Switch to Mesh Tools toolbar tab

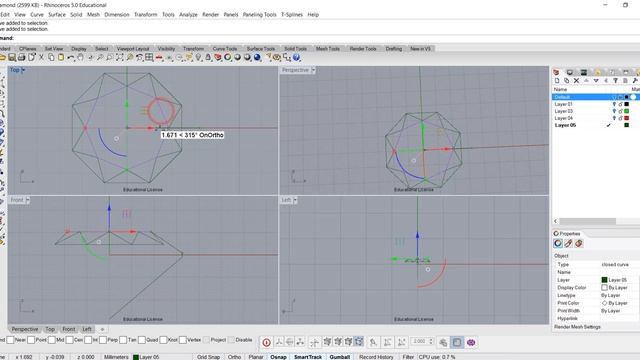328,49
